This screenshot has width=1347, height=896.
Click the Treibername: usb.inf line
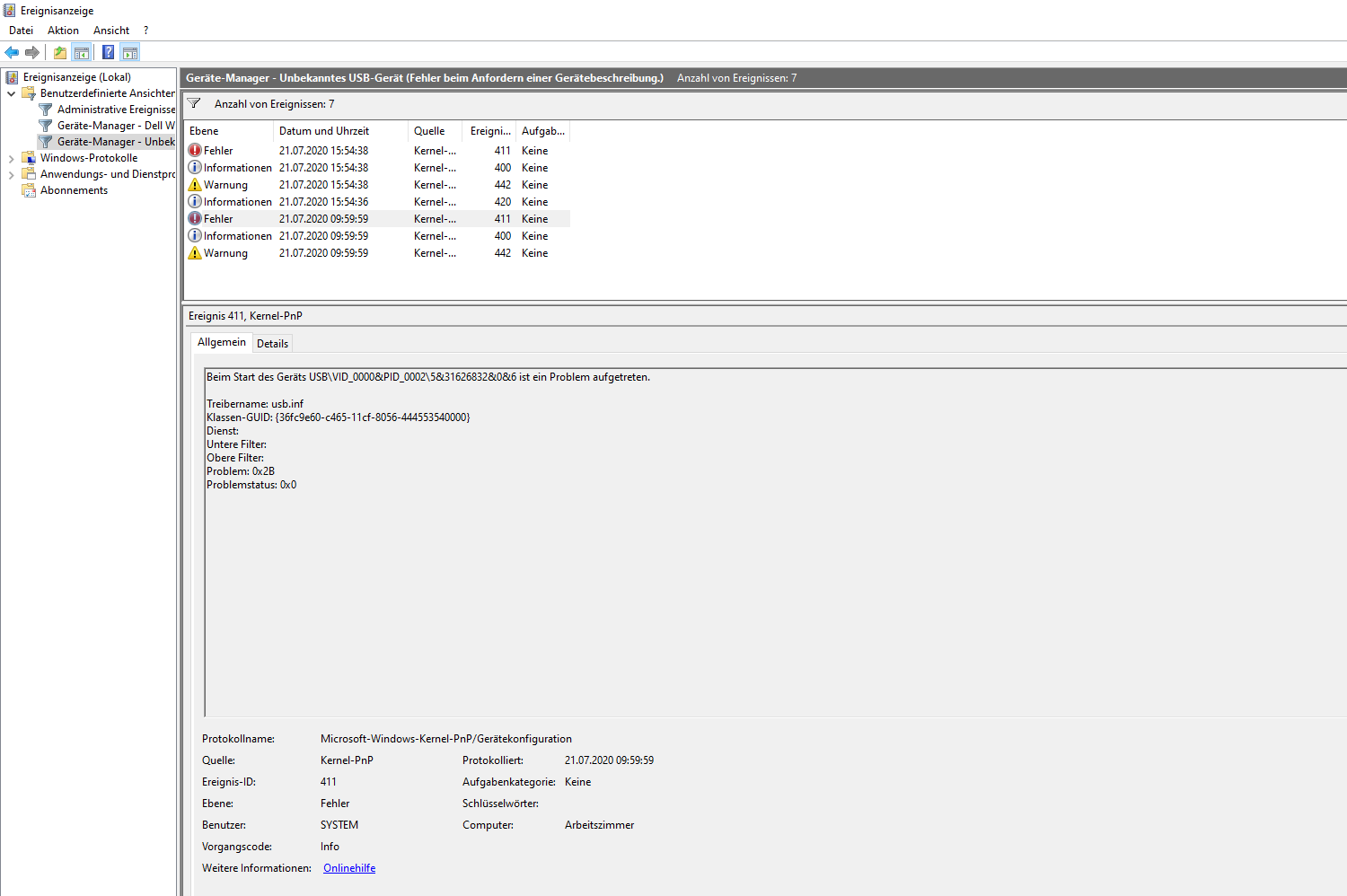255,404
